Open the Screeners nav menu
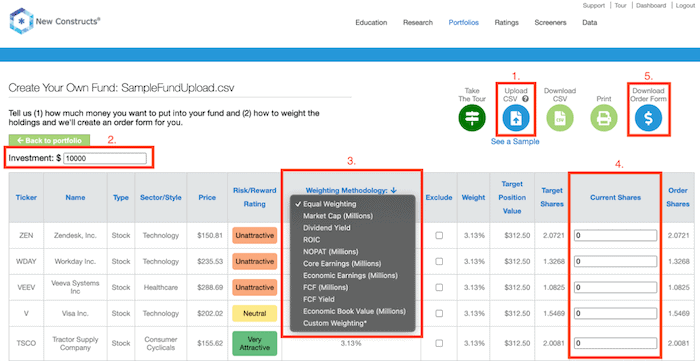The width and height of the screenshot is (700, 363). click(550, 22)
